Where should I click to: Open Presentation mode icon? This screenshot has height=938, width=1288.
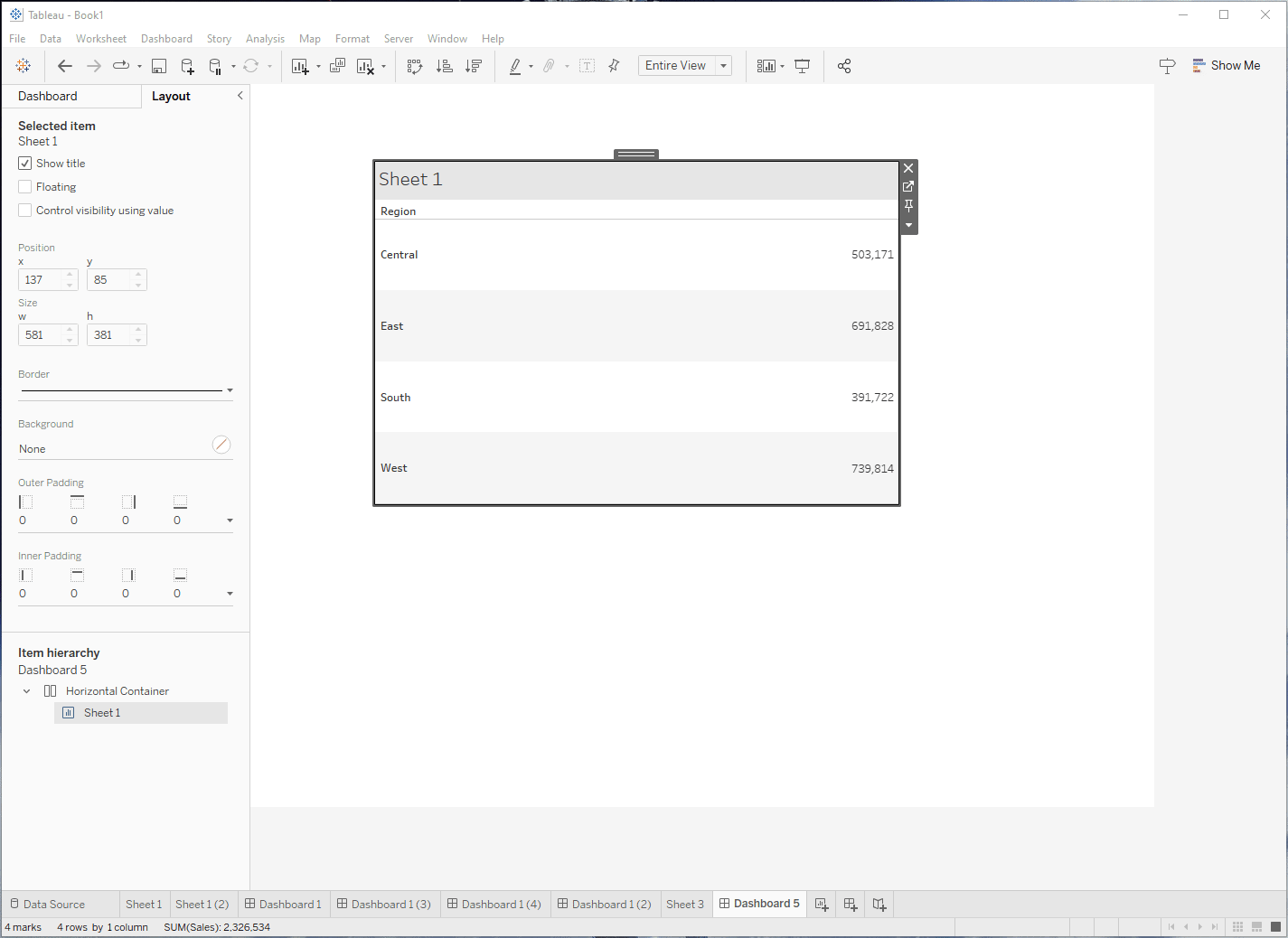pos(802,66)
